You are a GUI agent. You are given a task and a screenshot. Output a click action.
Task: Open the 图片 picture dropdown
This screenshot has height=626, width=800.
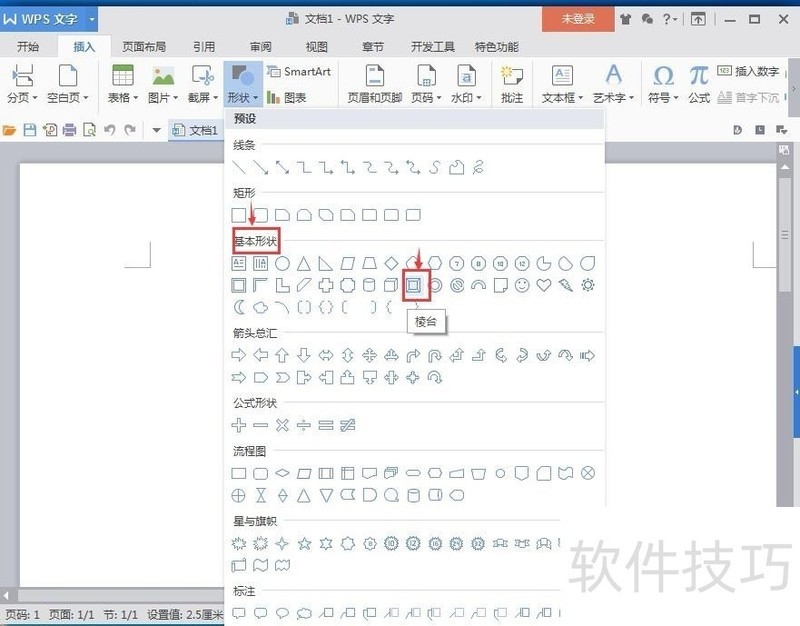[x=163, y=83]
